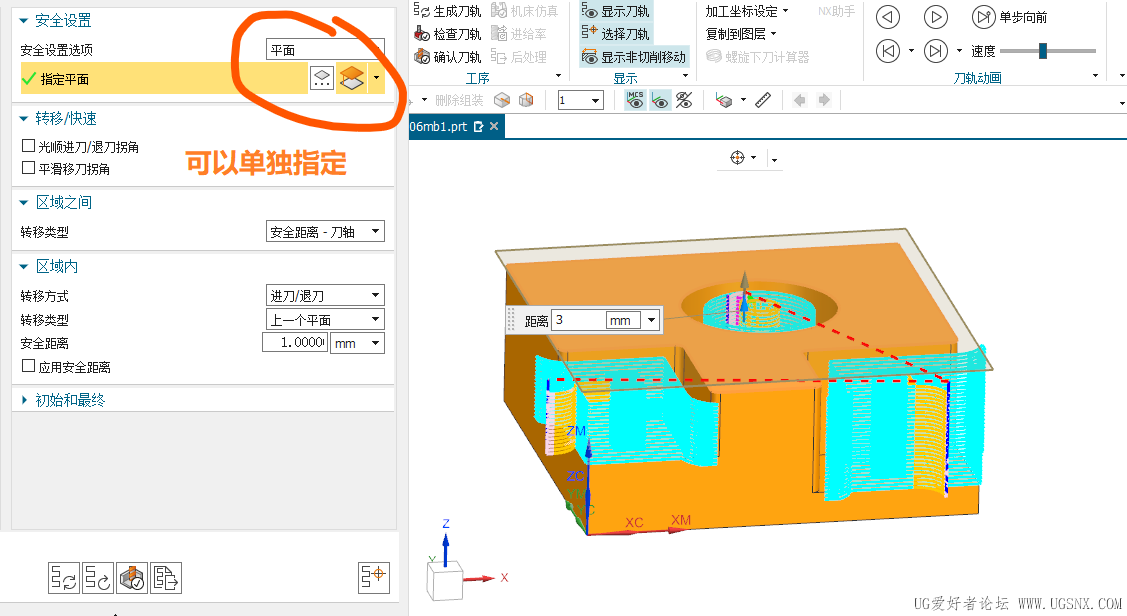Click the Replay tool path icon in dialog
Viewport: 1127px width, 616px height.
click(x=98, y=578)
